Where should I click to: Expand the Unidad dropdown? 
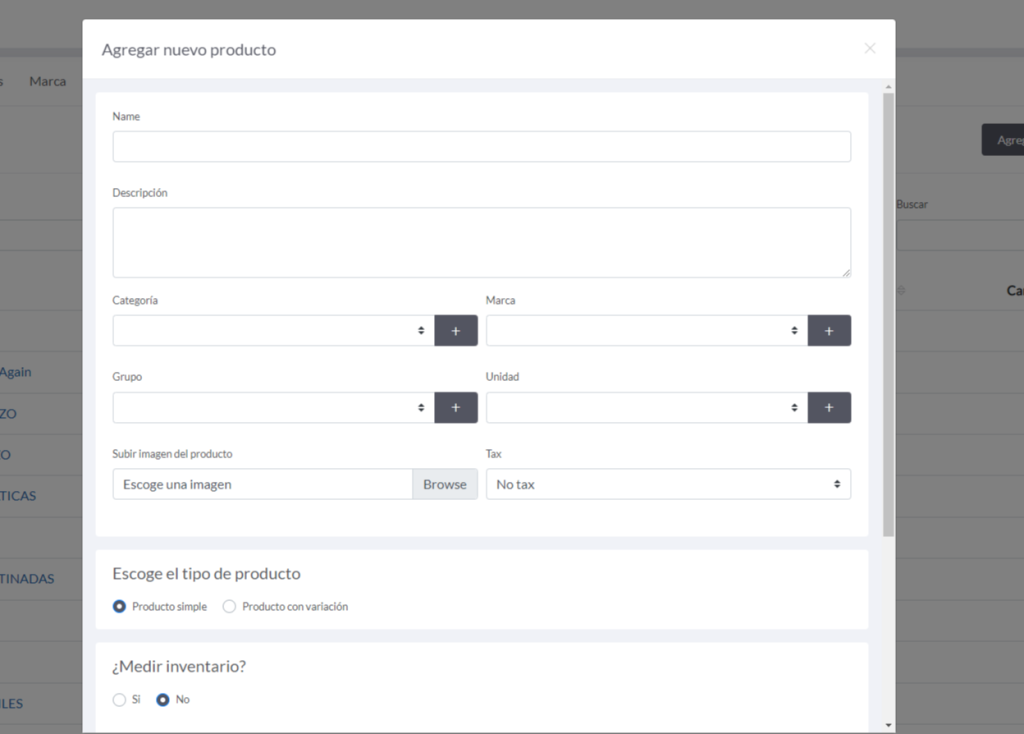click(x=646, y=408)
